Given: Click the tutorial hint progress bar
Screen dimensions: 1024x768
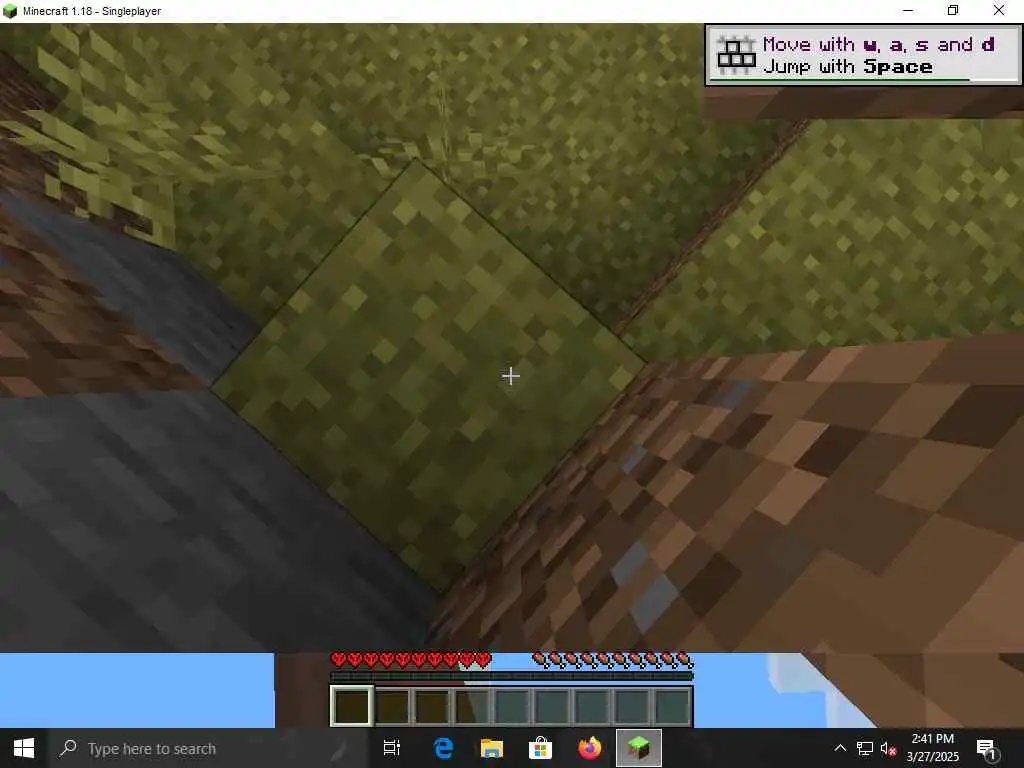Looking at the screenshot, I should [x=863, y=80].
